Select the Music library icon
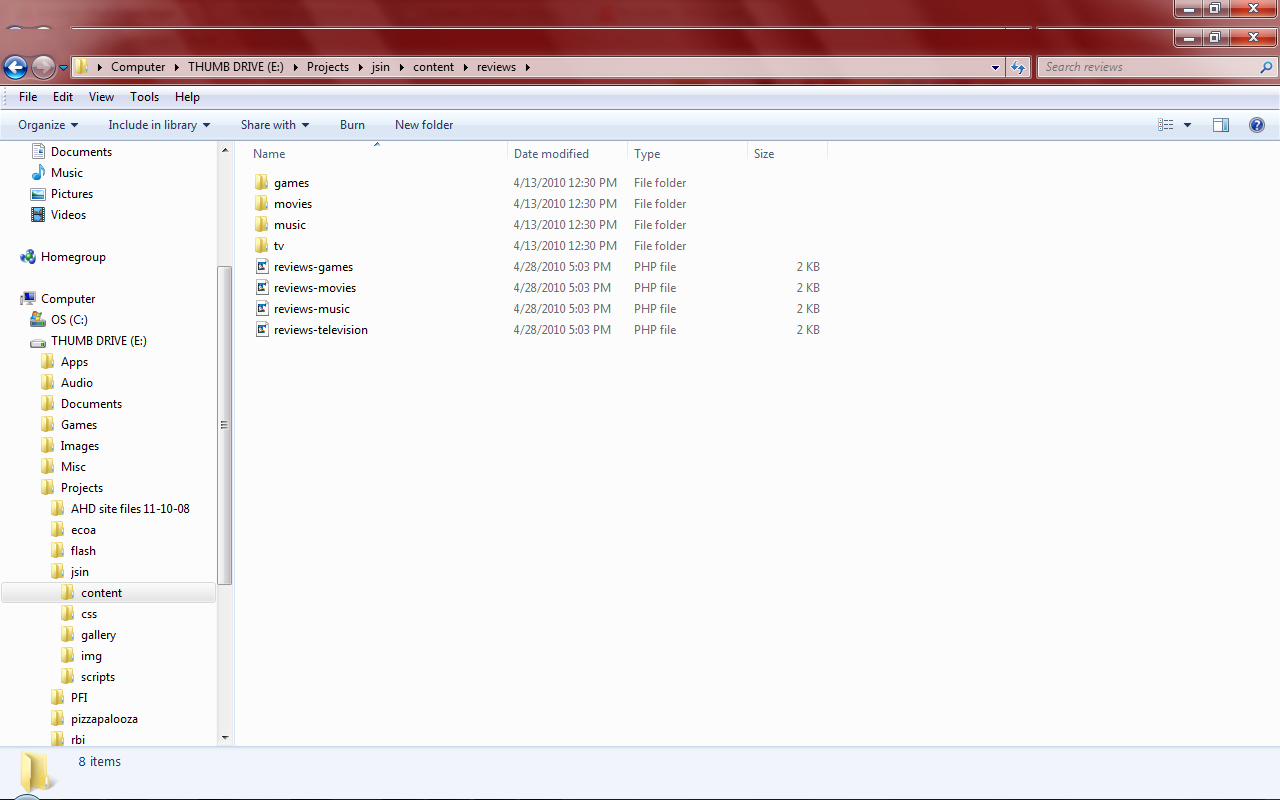The image size is (1280, 800). tap(38, 173)
